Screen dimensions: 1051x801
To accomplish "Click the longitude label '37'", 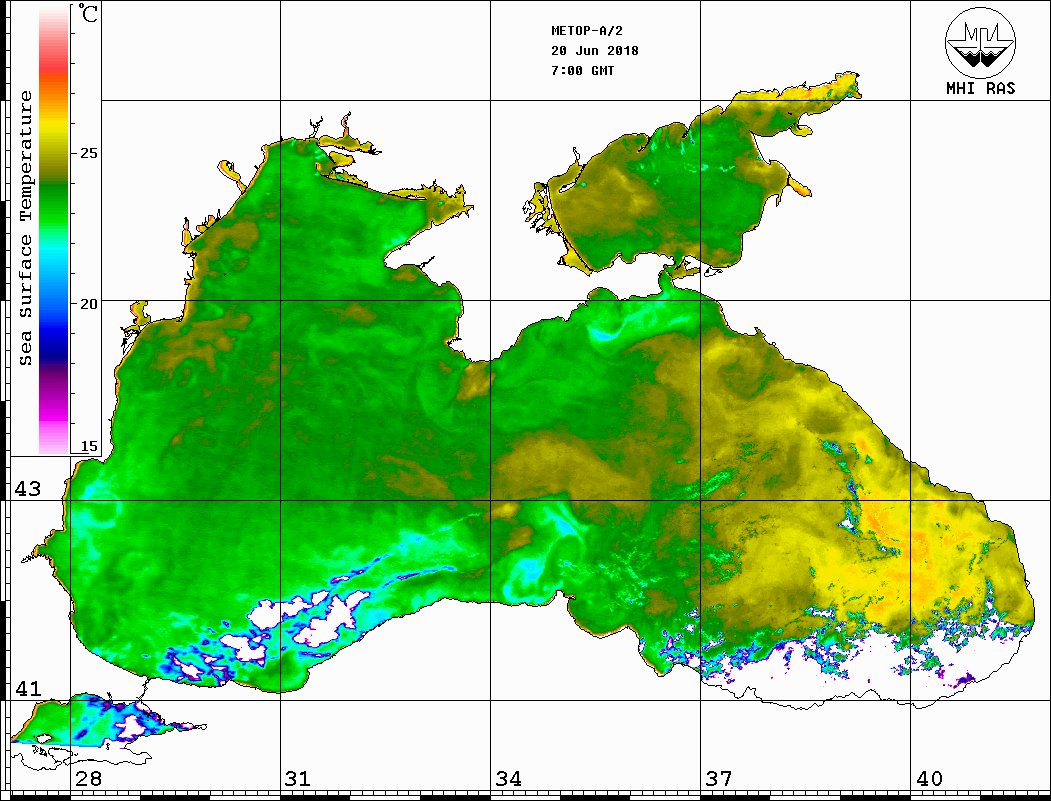I will [719, 779].
